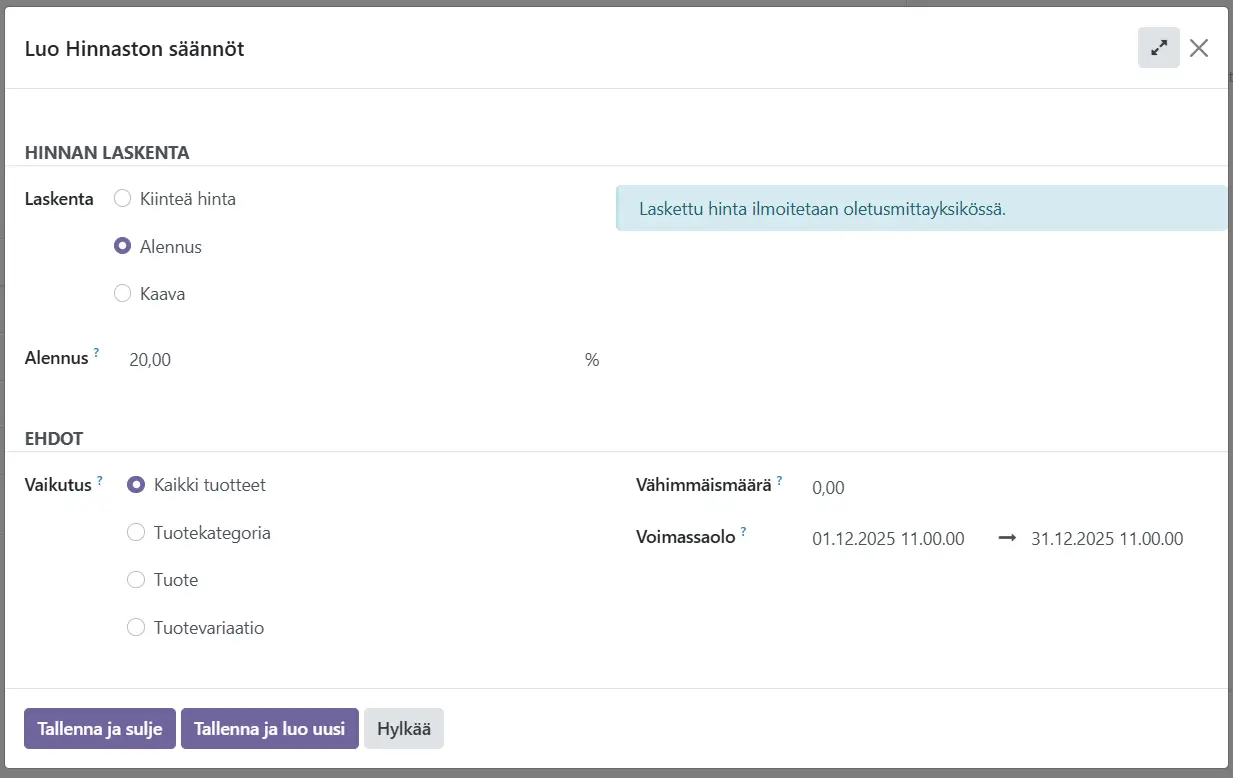Viewport: 1233px width, 778px height.
Task: Open the start date 01.12.2025 picker
Action: pos(888,539)
